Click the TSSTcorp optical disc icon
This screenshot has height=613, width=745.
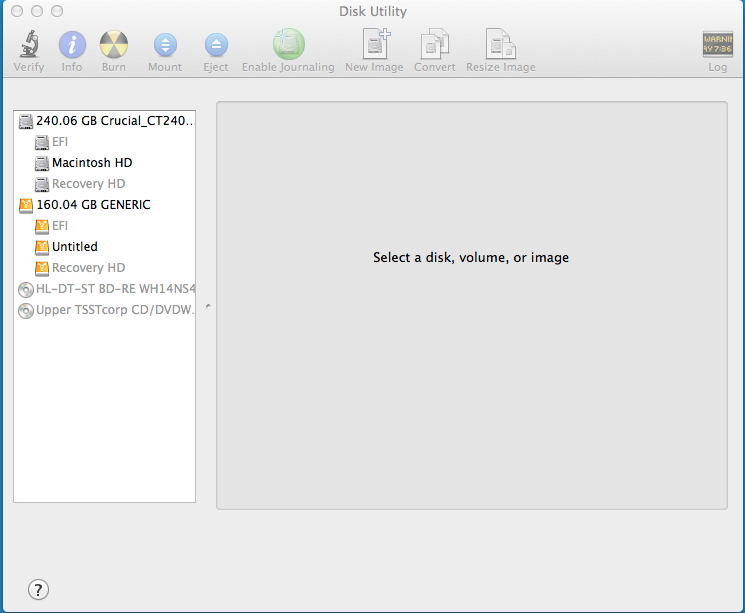(x=26, y=310)
